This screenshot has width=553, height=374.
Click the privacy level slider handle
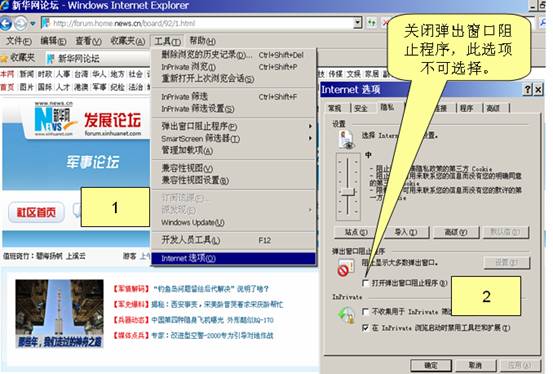point(348,193)
